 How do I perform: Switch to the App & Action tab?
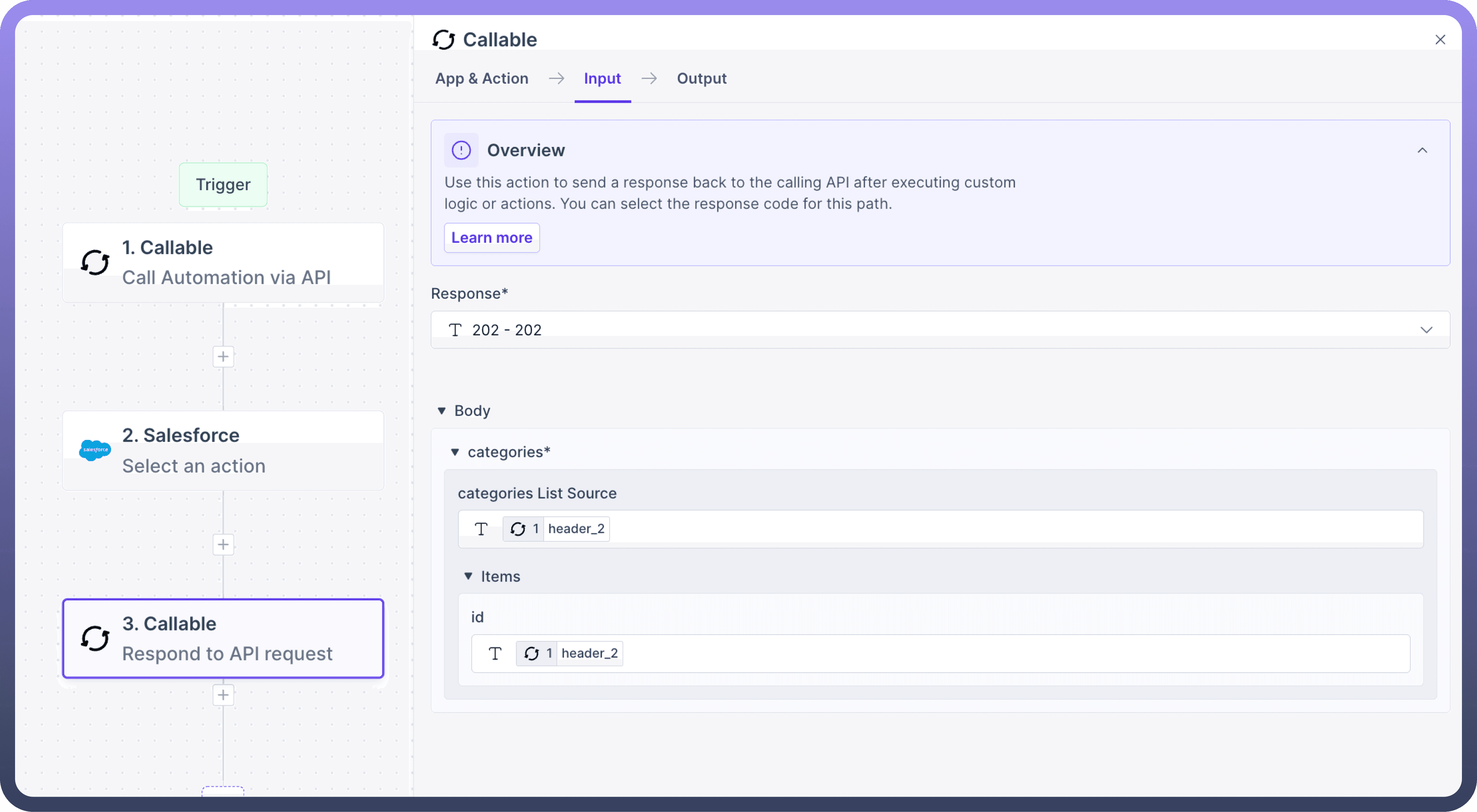(x=482, y=78)
